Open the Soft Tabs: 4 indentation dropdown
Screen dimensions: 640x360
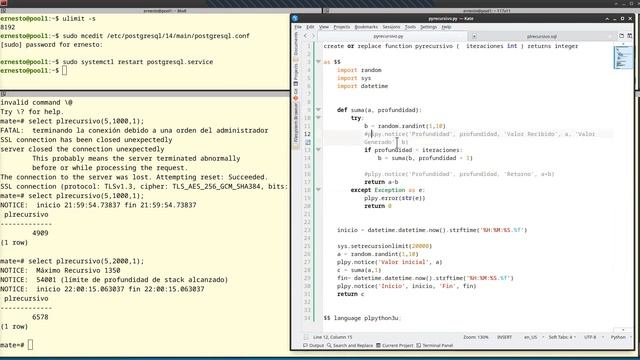[x=562, y=337]
